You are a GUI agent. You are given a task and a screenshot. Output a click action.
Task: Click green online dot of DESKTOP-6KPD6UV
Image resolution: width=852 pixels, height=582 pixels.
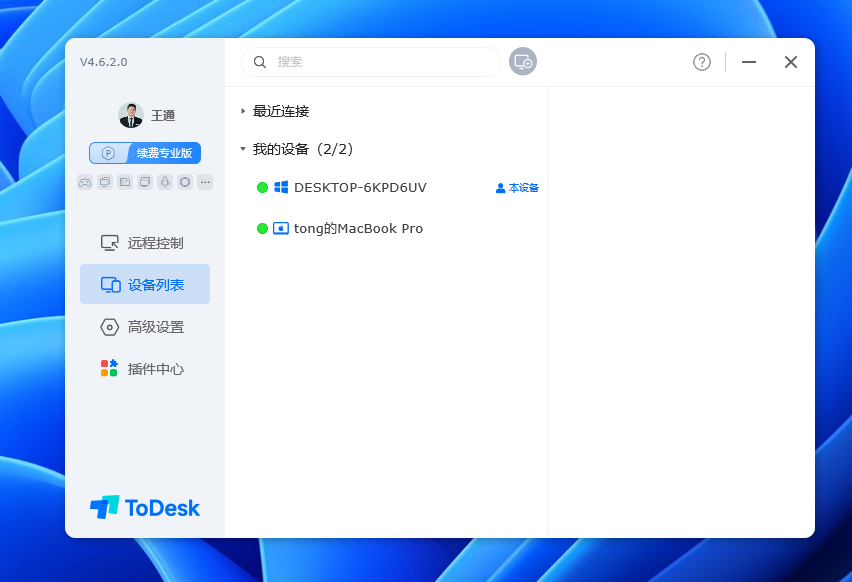[x=262, y=187]
